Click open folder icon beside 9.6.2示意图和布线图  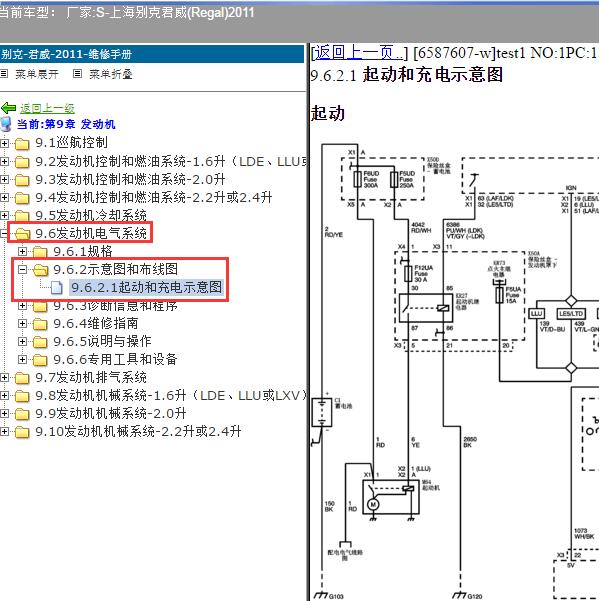[x=40, y=270]
